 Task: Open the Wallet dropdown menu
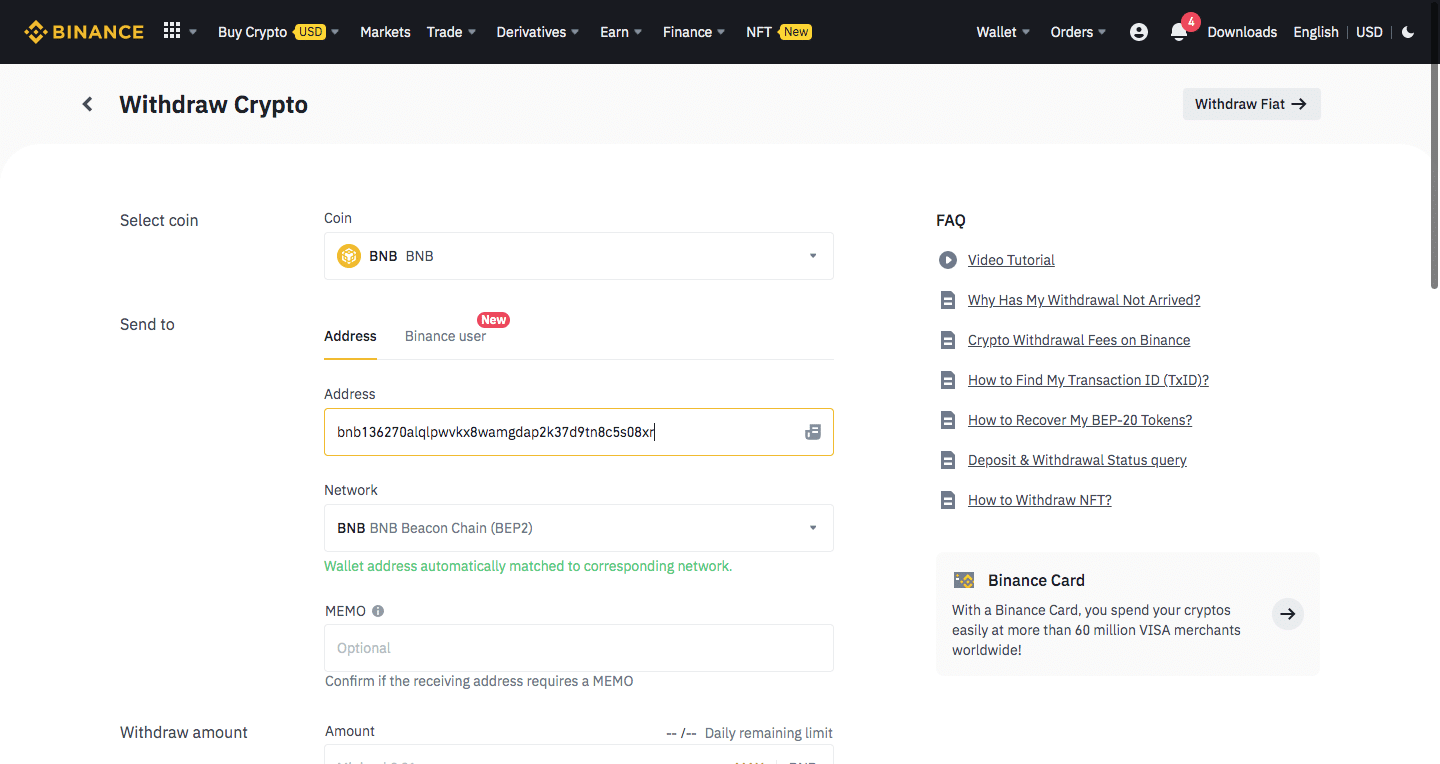(x=1003, y=32)
